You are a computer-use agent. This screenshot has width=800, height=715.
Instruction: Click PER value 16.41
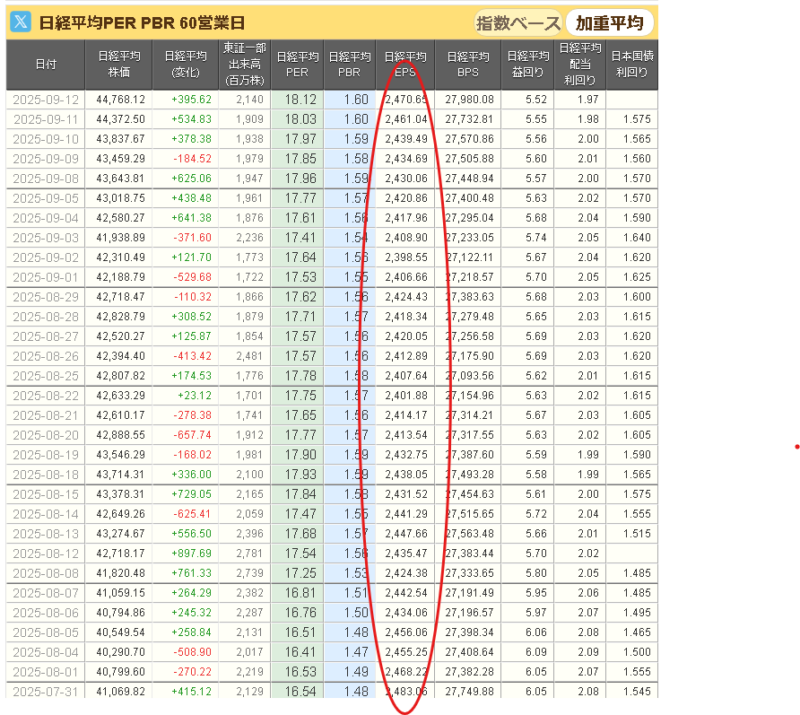301,652
